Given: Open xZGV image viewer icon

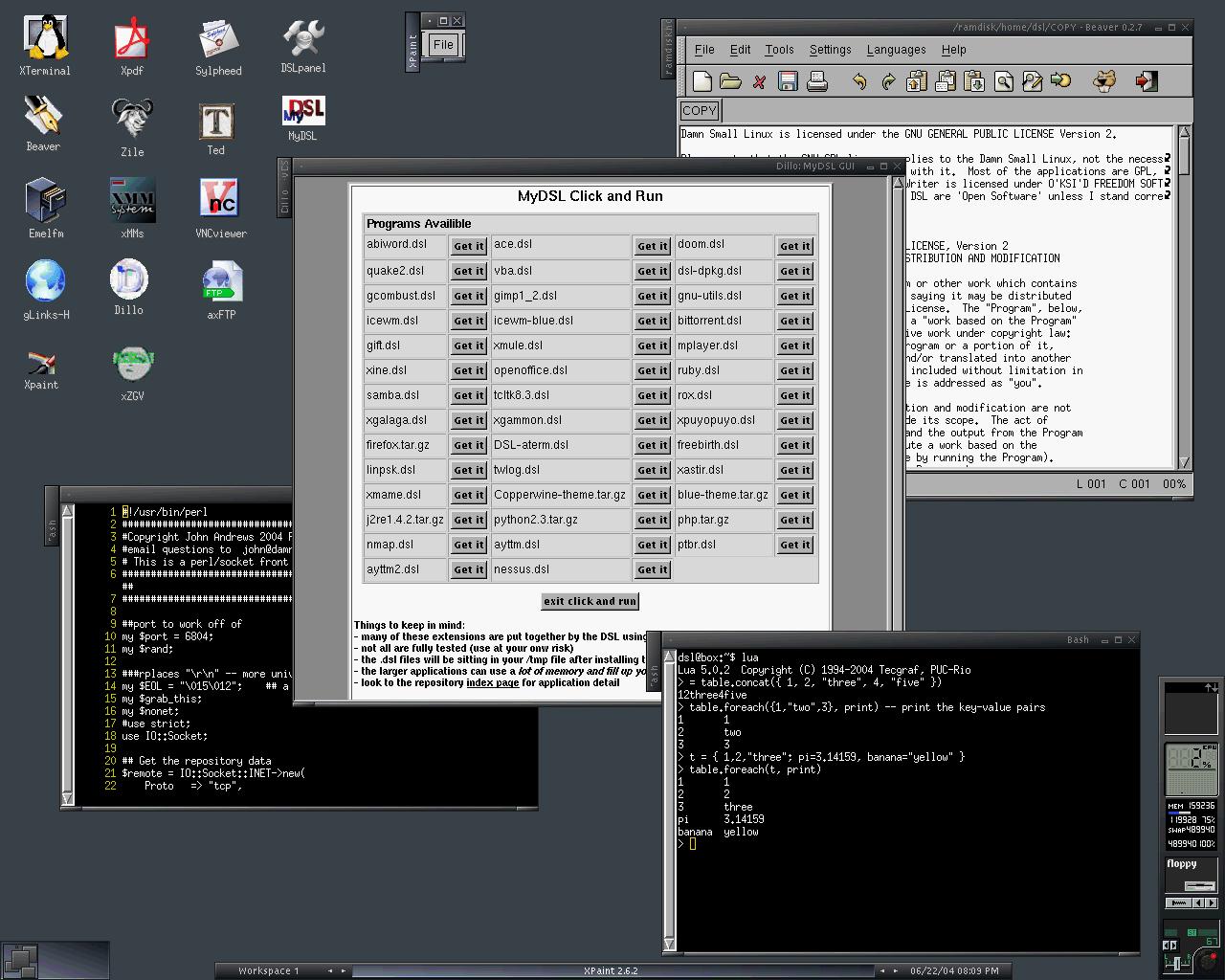Looking at the screenshot, I should click(x=132, y=373).
